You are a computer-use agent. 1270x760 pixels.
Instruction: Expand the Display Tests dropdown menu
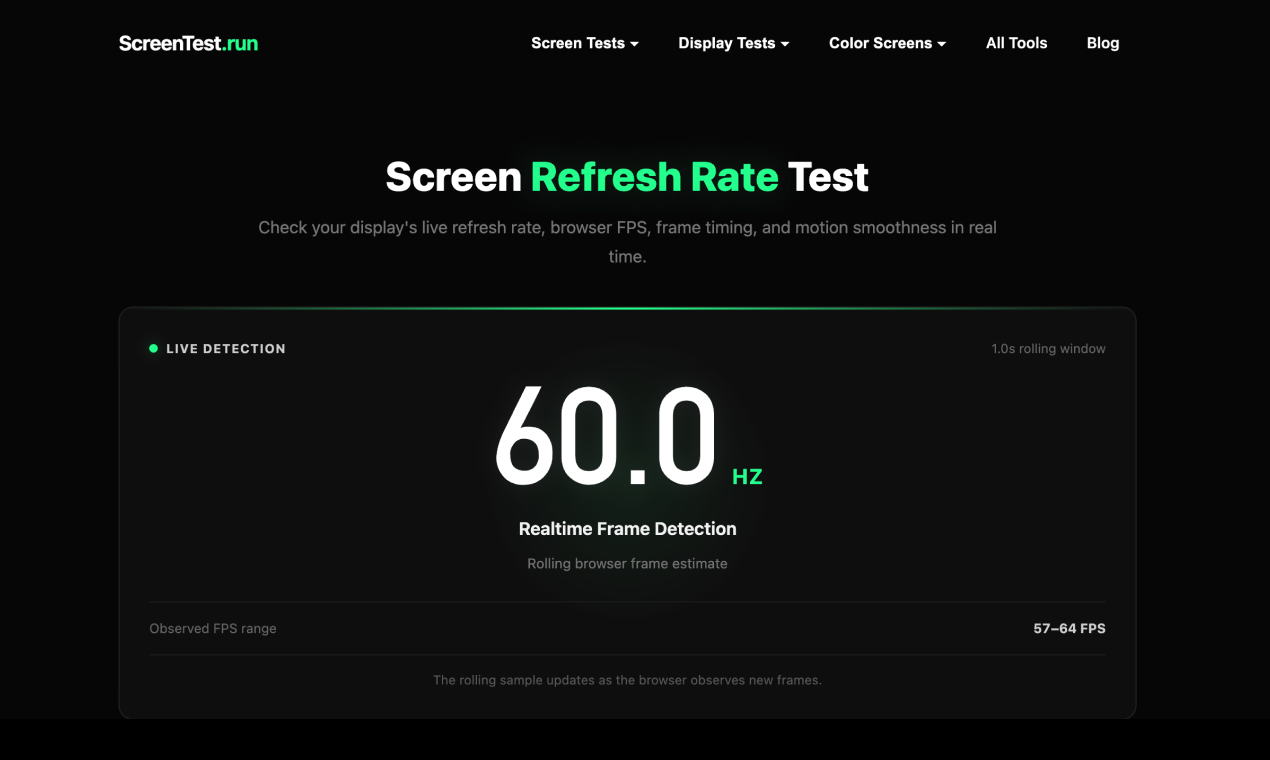click(734, 43)
